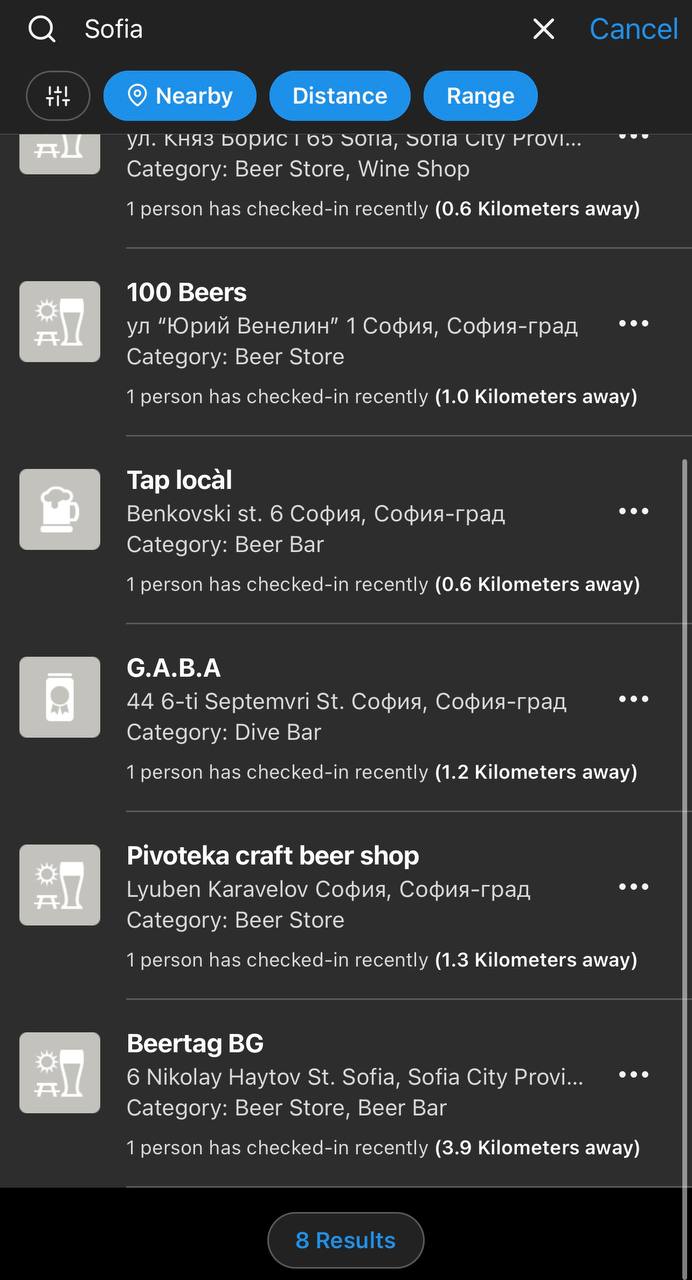692x1280 pixels.
Task: Cancel the venue search
Action: point(633,30)
